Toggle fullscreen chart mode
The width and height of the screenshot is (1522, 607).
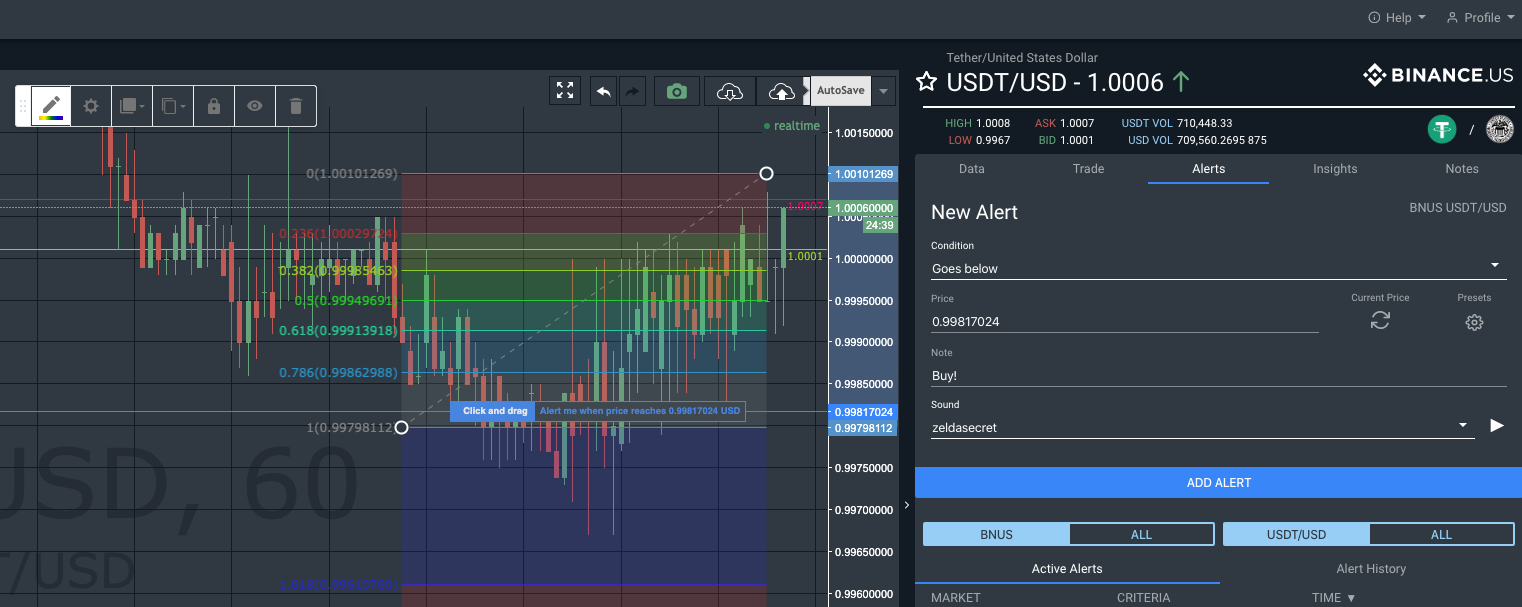tap(565, 91)
